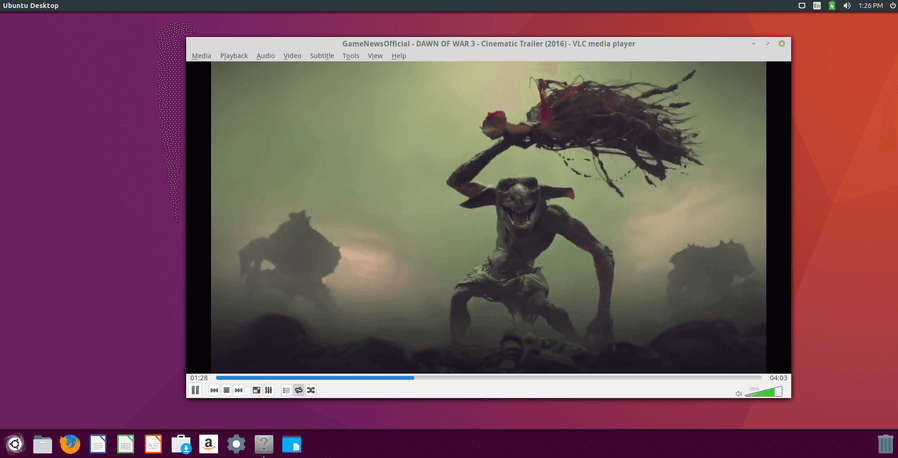Click the 01:28 elapsed time label
The image size is (898, 458).
[199, 378]
